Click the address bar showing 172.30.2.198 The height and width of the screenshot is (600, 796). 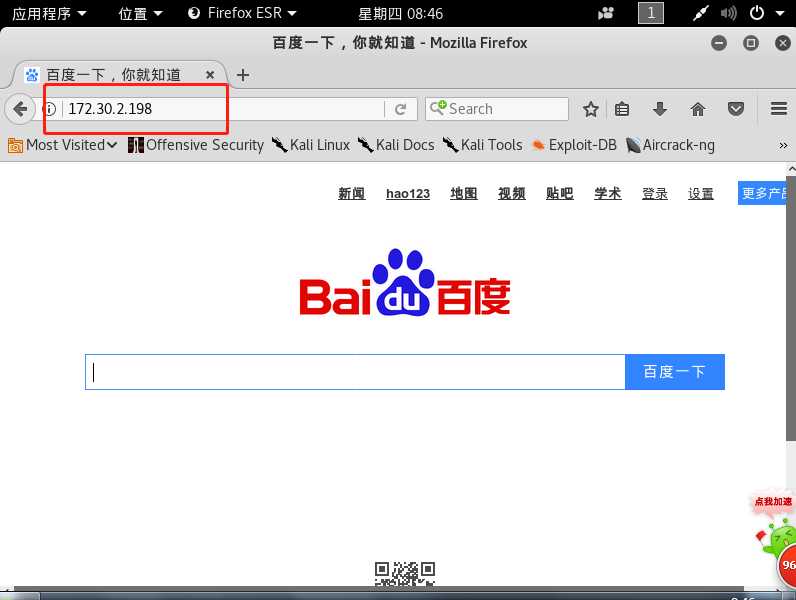[223, 109]
